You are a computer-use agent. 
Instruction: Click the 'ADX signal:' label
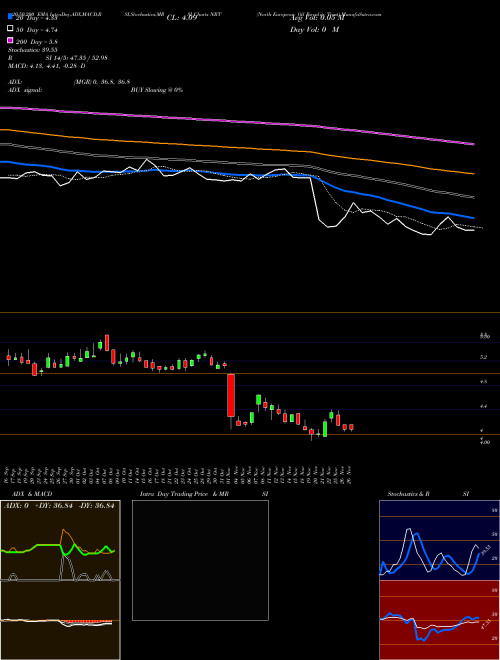coord(25,90)
